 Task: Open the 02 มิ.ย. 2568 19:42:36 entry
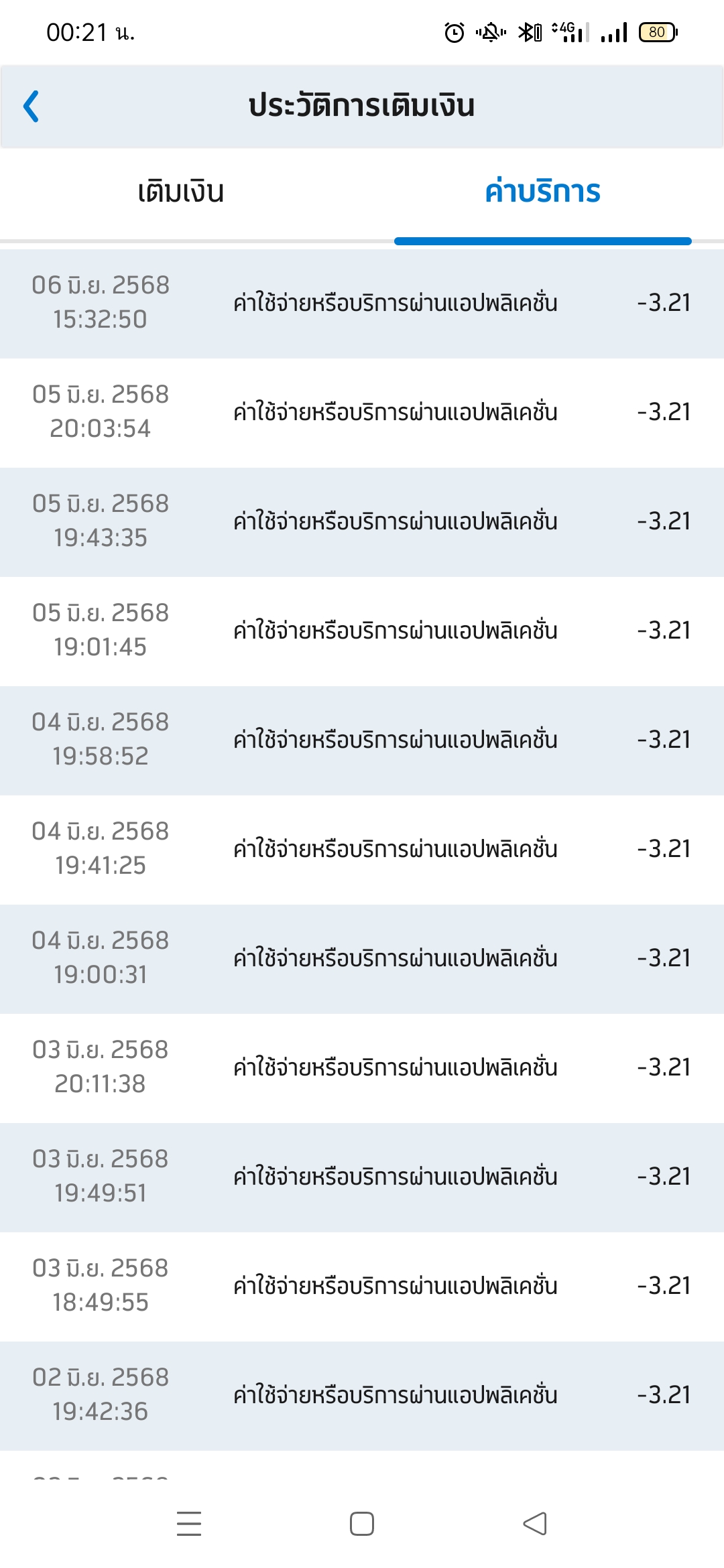[x=362, y=1396]
